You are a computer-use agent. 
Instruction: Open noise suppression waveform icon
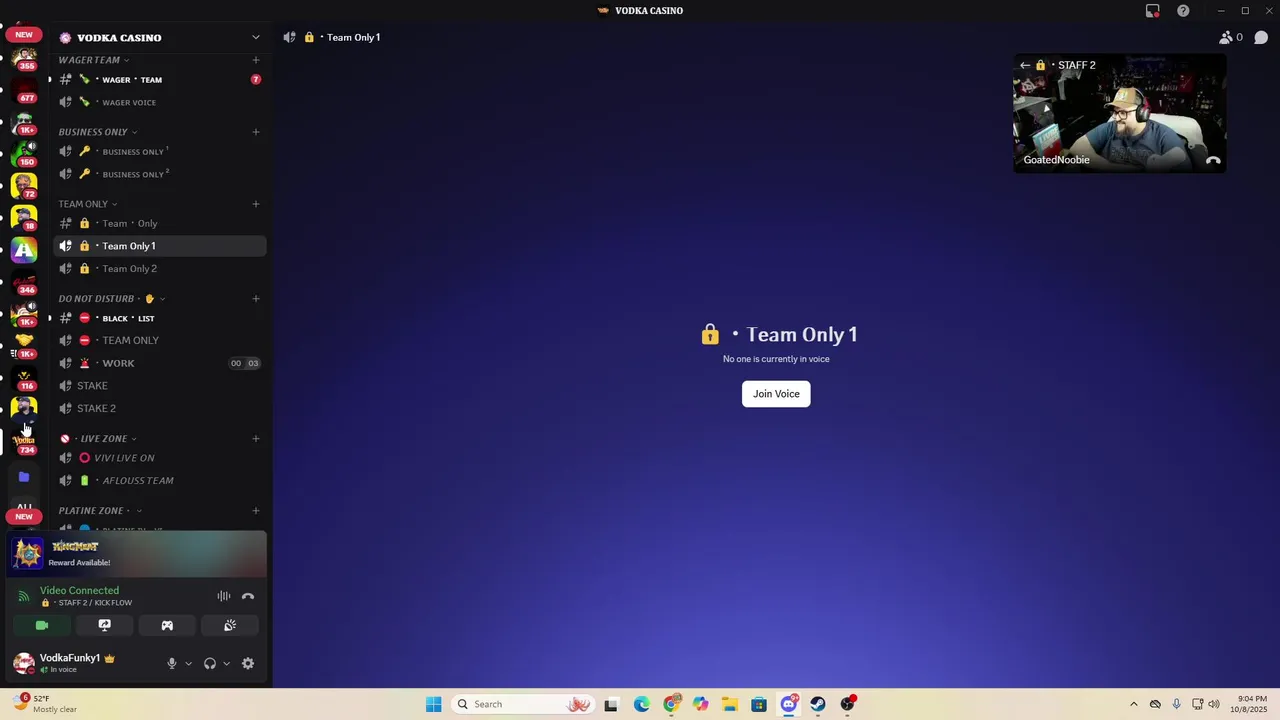pyautogui.click(x=224, y=596)
